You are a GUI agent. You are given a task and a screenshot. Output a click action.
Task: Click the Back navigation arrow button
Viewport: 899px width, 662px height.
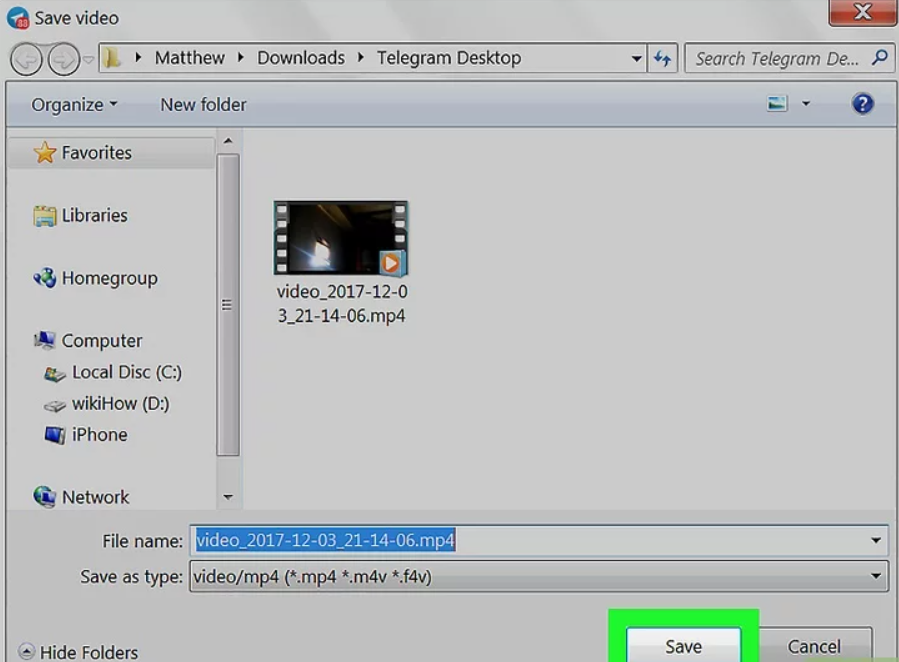[26, 60]
